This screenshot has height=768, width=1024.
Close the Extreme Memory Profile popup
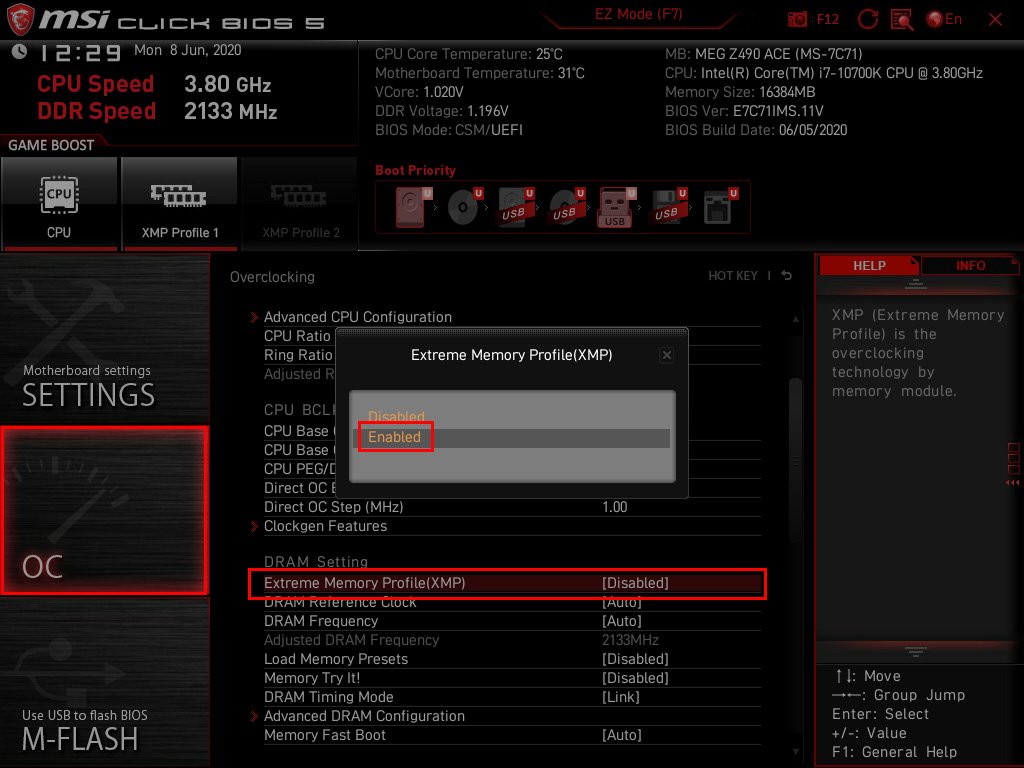click(666, 355)
